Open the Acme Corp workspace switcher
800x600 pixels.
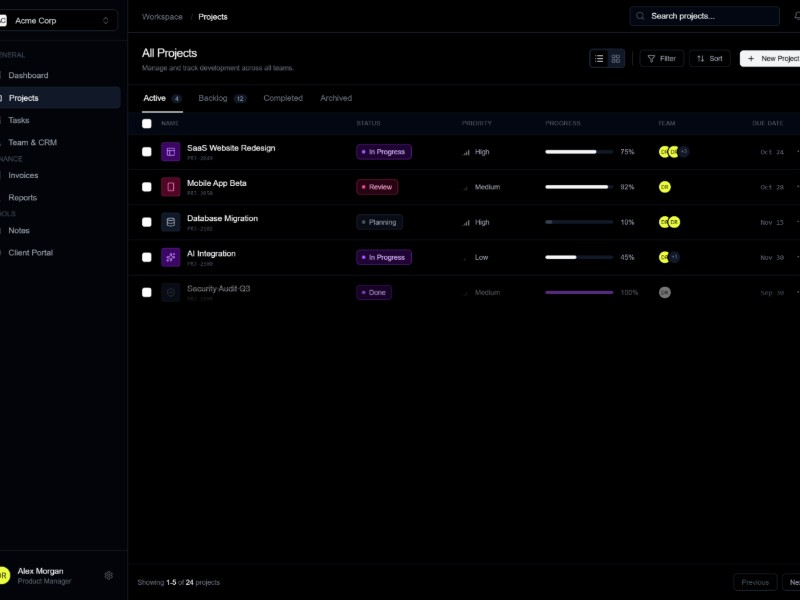pyautogui.click(x=57, y=19)
